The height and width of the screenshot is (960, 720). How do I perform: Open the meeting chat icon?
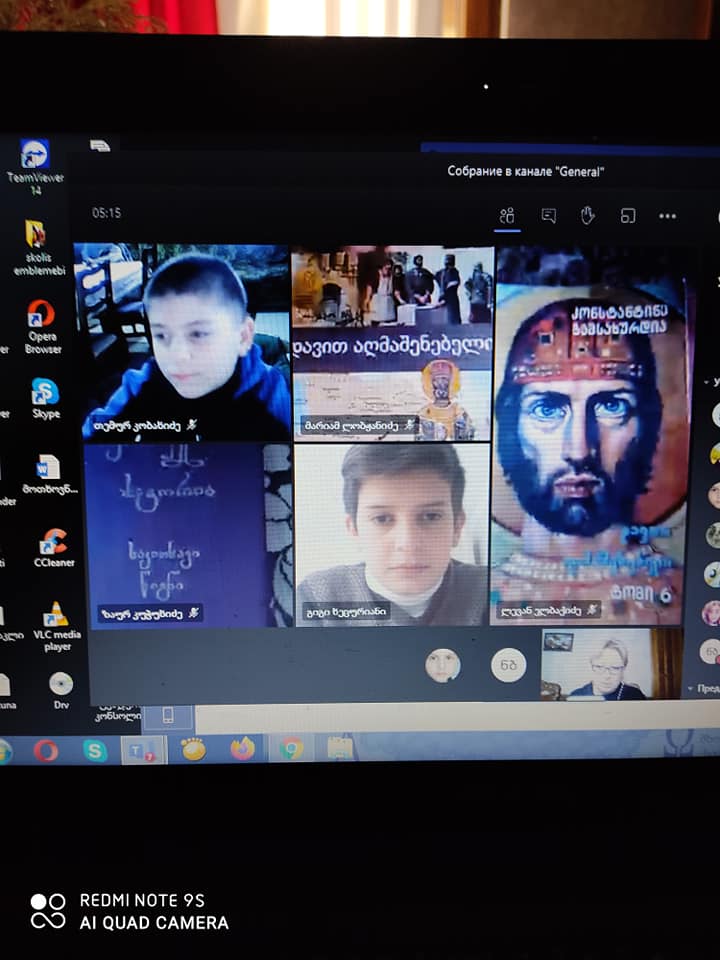click(x=549, y=216)
